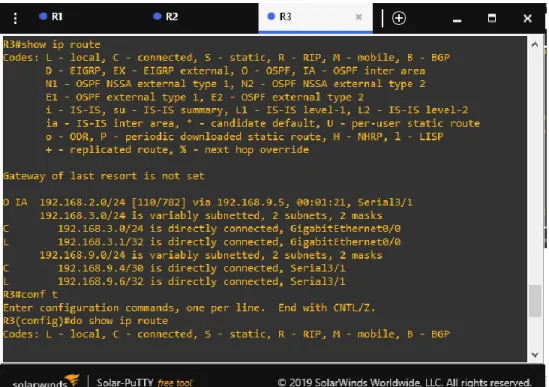Click the '+ - replicated route' codes line
This screenshot has height=387, width=549.
pyautogui.click(x=177, y=150)
